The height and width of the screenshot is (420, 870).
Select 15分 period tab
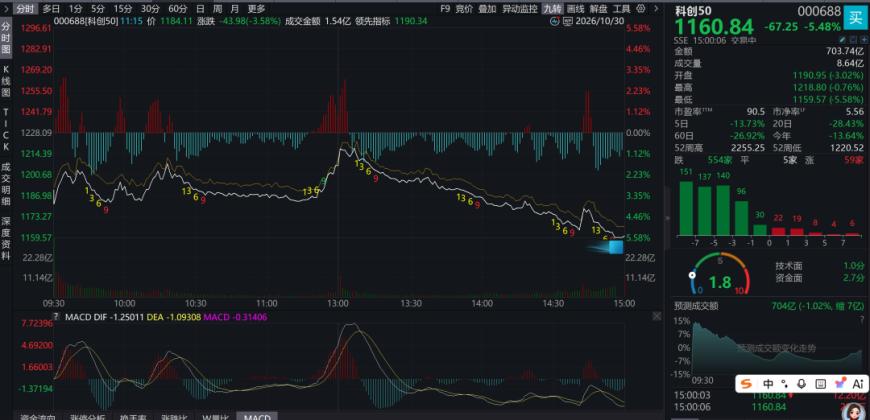[x=122, y=9]
